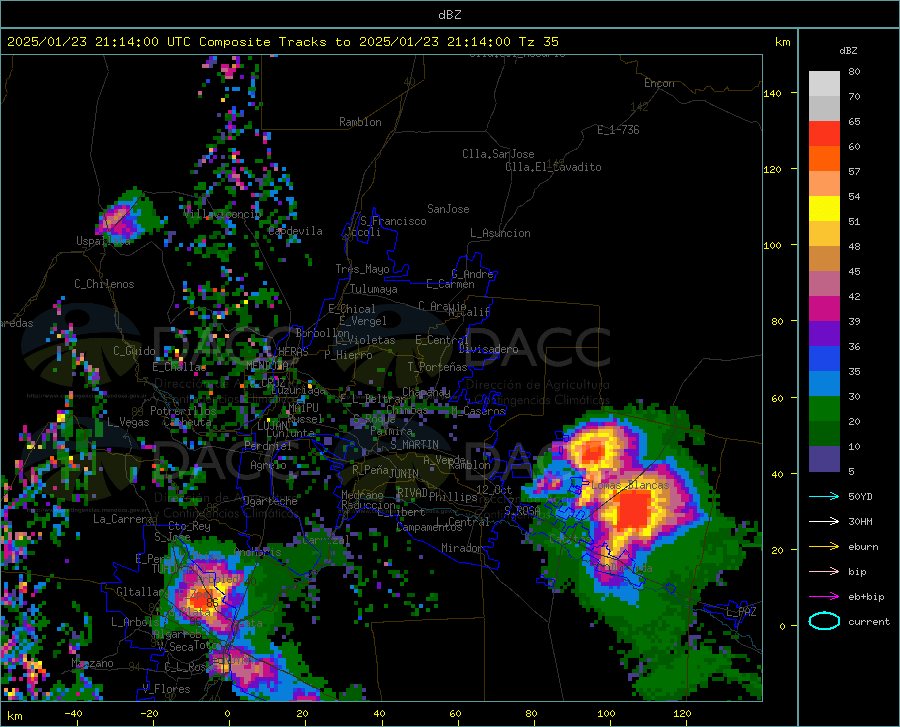The height and width of the screenshot is (727, 900).
Task: Click the timestamp header text '2025/01/23 21:14:00 UTC'
Action: coord(99,41)
